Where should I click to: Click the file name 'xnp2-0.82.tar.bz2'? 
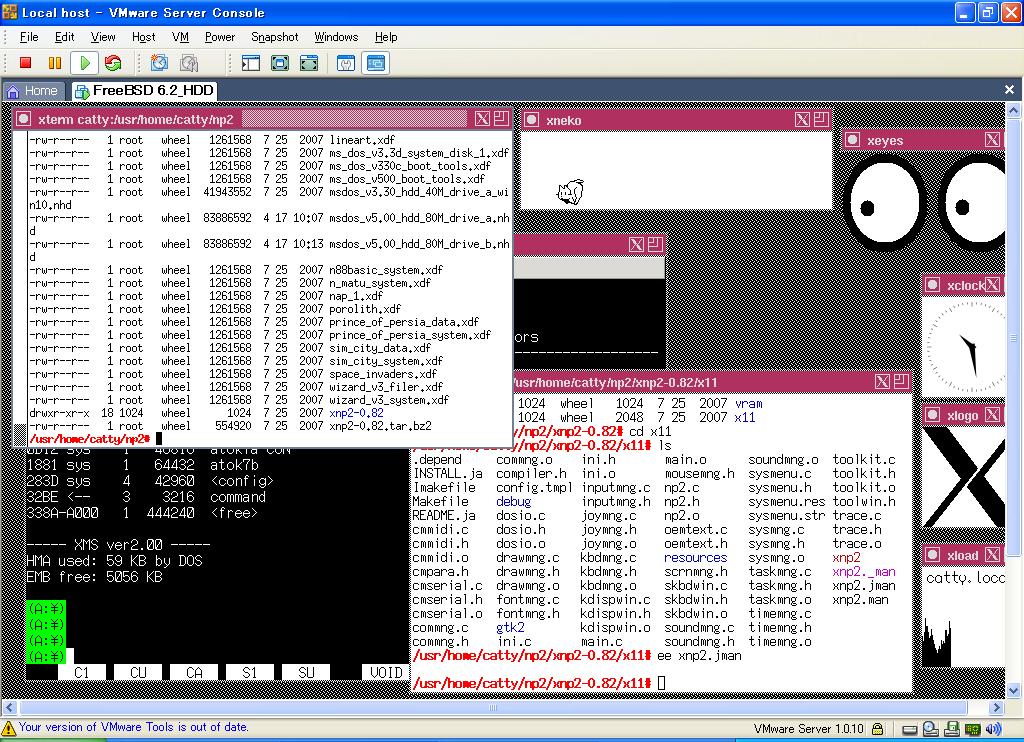(x=380, y=426)
